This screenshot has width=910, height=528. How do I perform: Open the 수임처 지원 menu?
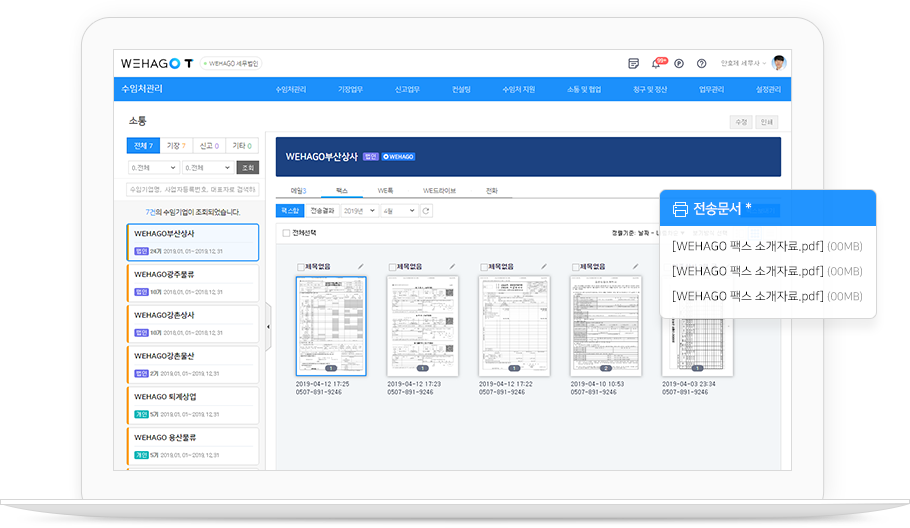tap(519, 89)
